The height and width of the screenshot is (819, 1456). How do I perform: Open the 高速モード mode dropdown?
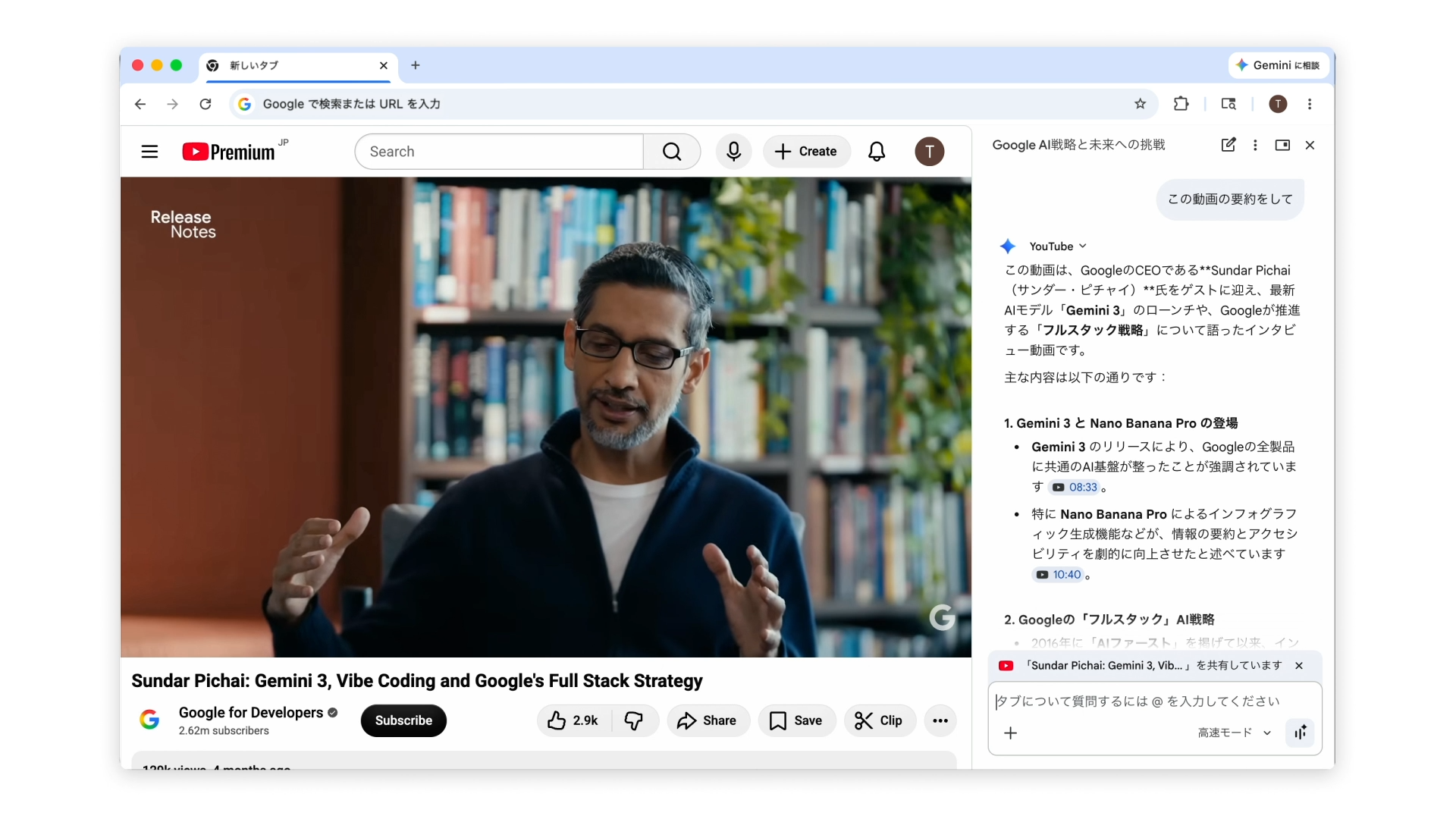click(1232, 733)
